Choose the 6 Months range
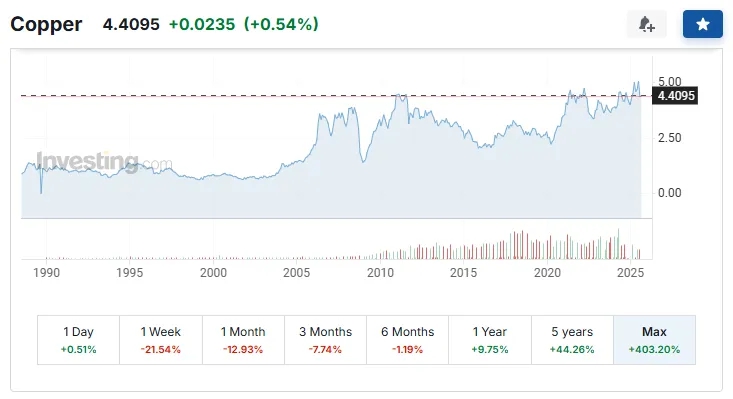This screenshot has height=399, width=733. pos(408,340)
